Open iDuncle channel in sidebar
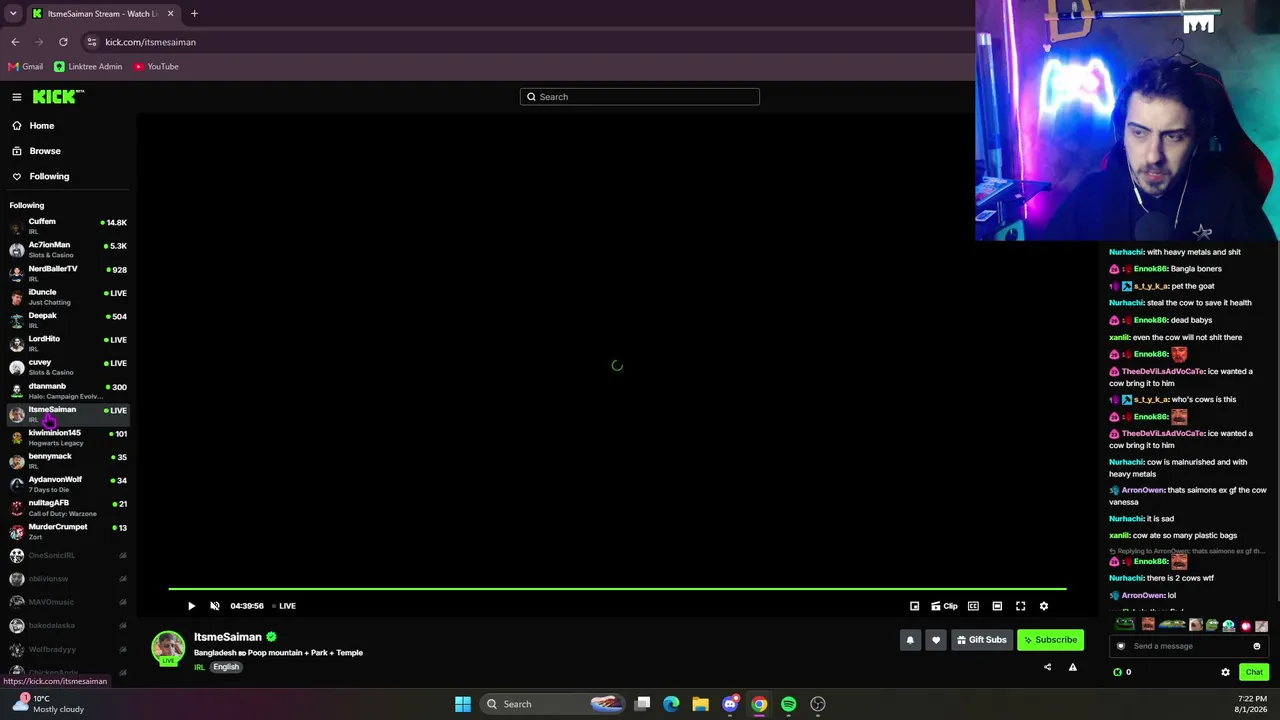 (x=68, y=297)
